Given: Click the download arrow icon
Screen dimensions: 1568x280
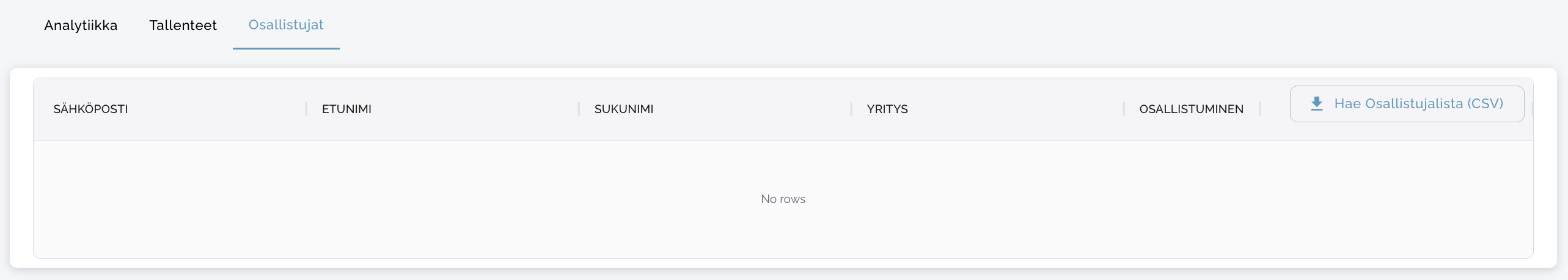Looking at the screenshot, I should [1317, 104].
